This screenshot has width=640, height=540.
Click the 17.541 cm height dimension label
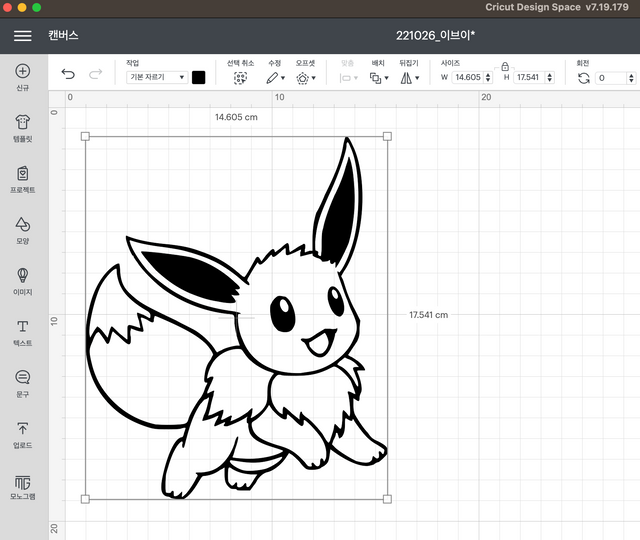pyautogui.click(x=429, y=315)
